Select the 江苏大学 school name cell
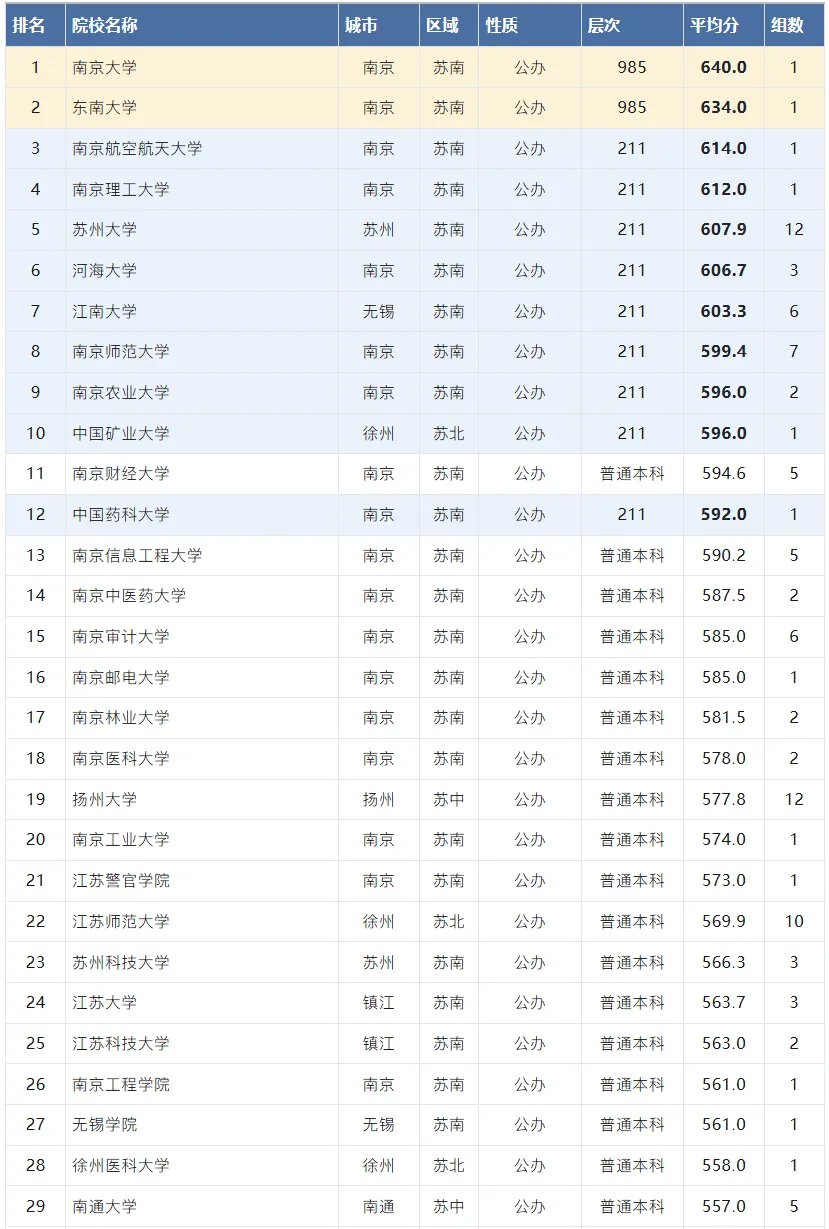Viewport: 829px width, 1229px height. [x=201, y=1003]
